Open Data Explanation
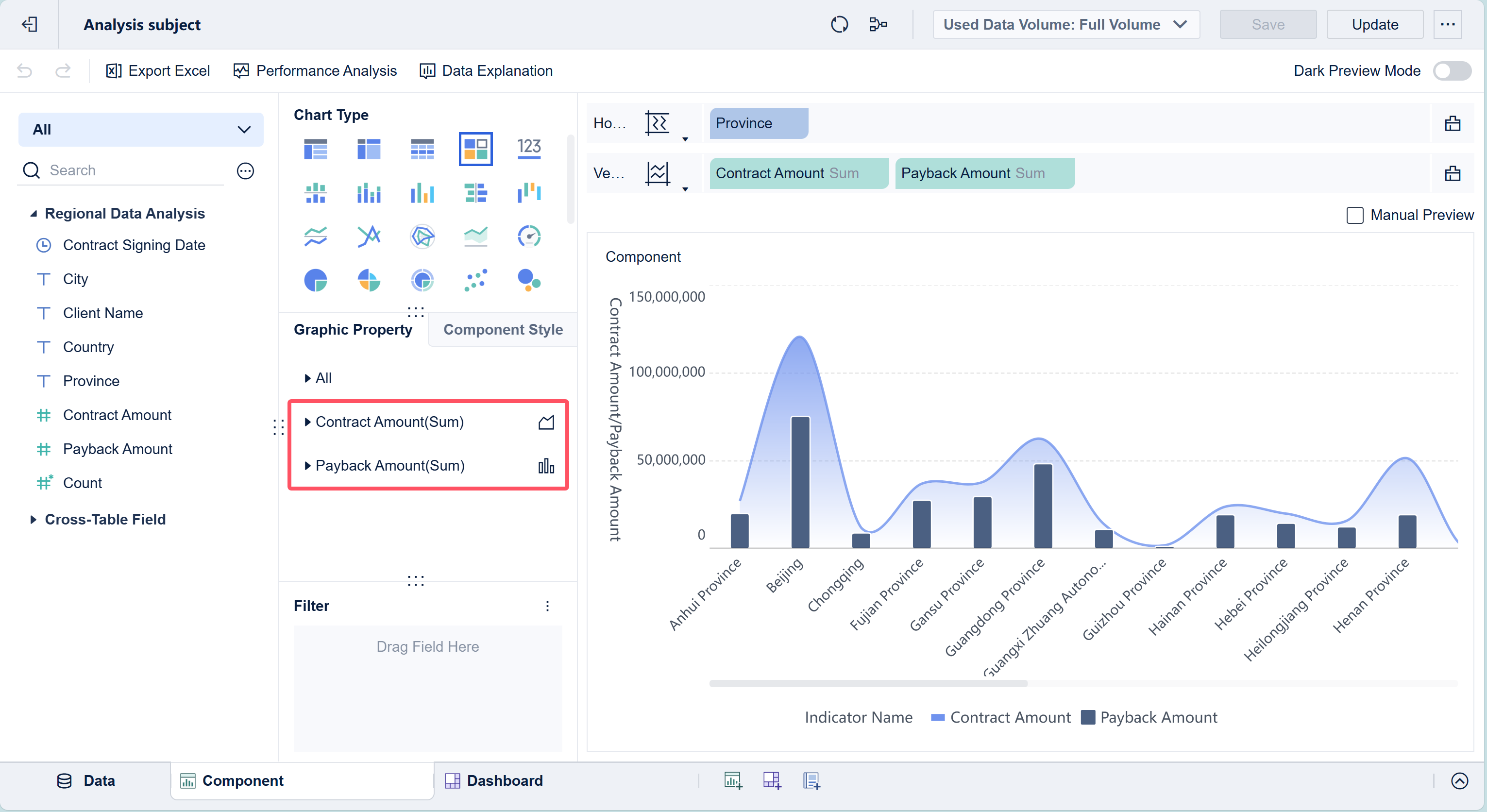The image size is (1487, 812). point(486,70)
